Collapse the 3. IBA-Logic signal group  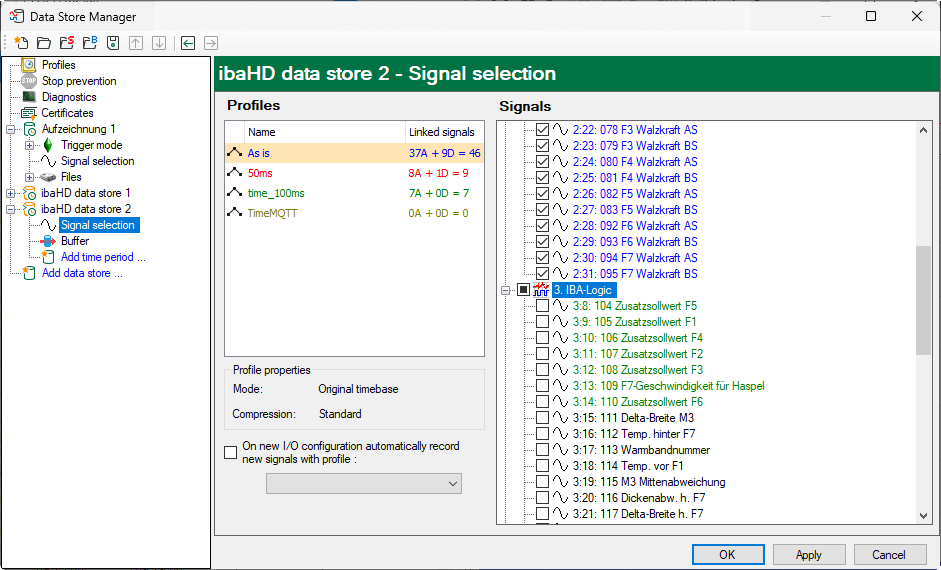[x=506, y=290]
